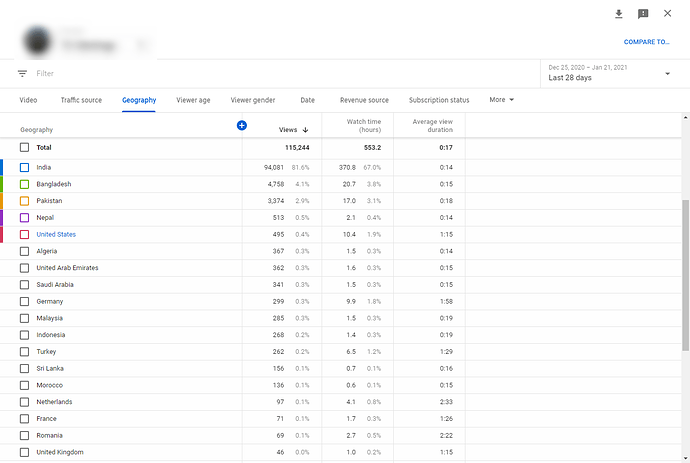The height and width of the screenshot is (463, 690).
Task: Click the total views value 115,244
Action: pos(297,147)
